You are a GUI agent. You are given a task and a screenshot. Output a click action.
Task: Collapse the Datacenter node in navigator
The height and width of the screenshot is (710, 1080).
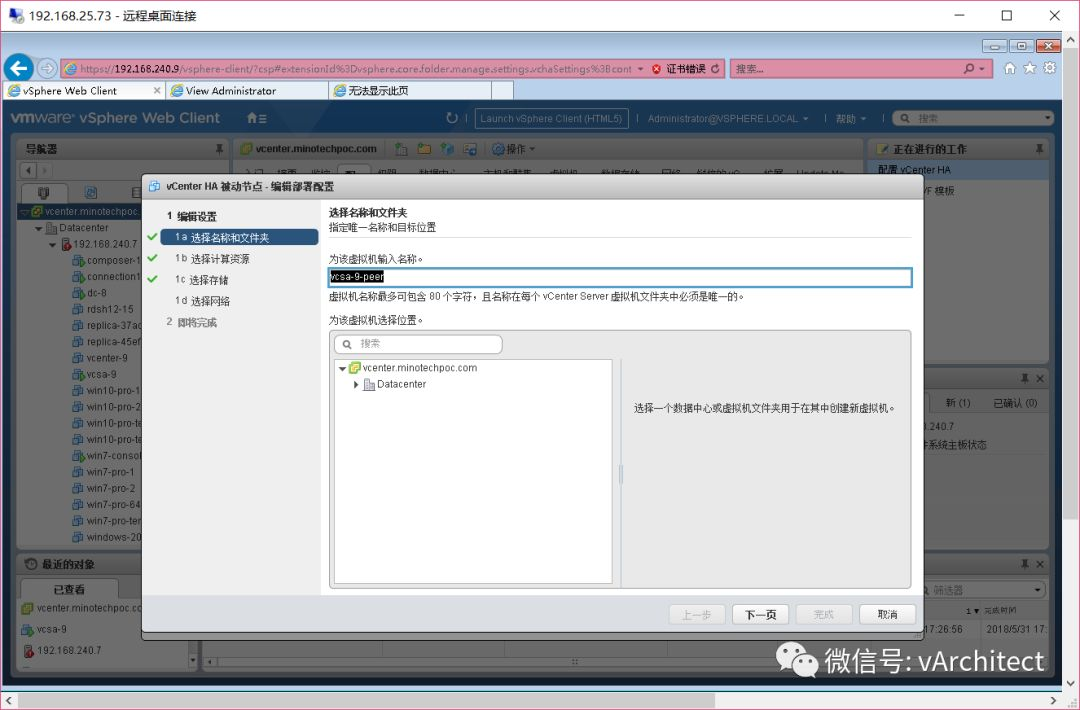point(39,228)
